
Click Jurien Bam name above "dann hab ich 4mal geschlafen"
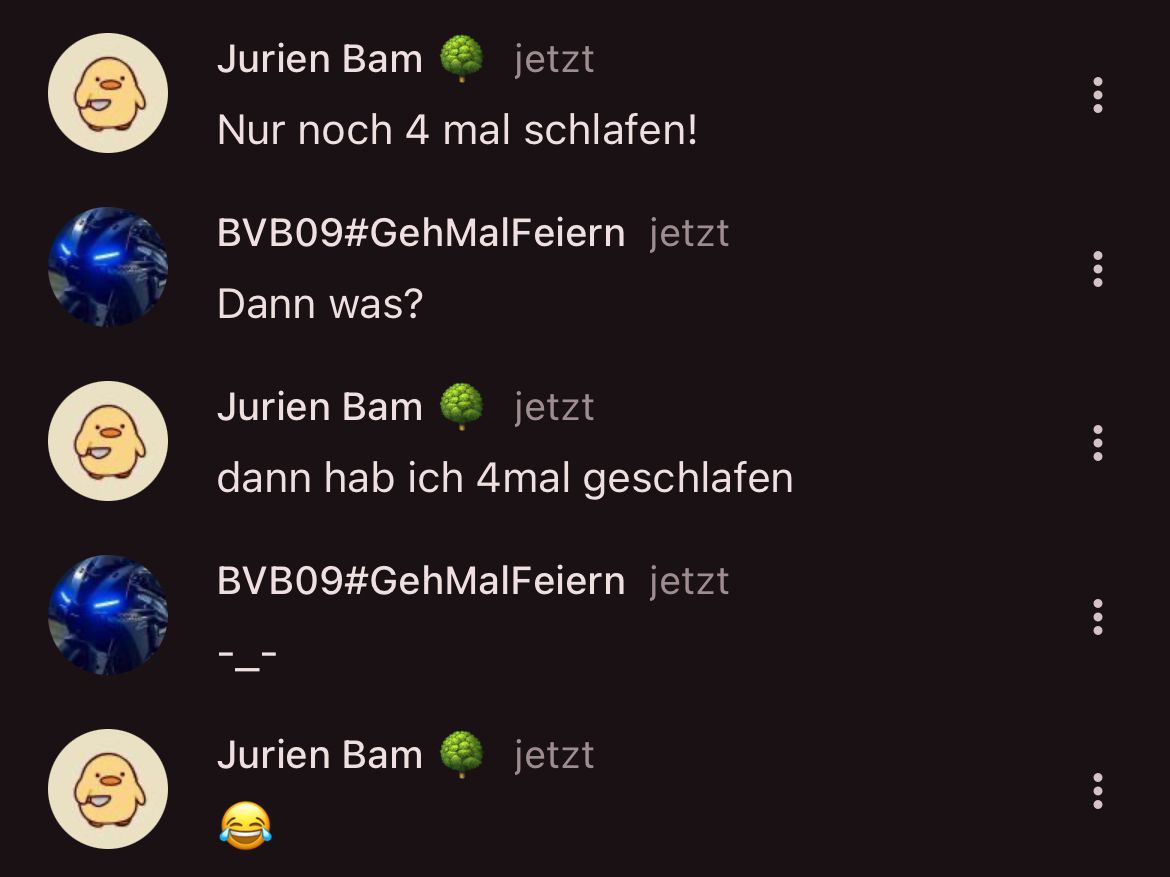[319, 407]
